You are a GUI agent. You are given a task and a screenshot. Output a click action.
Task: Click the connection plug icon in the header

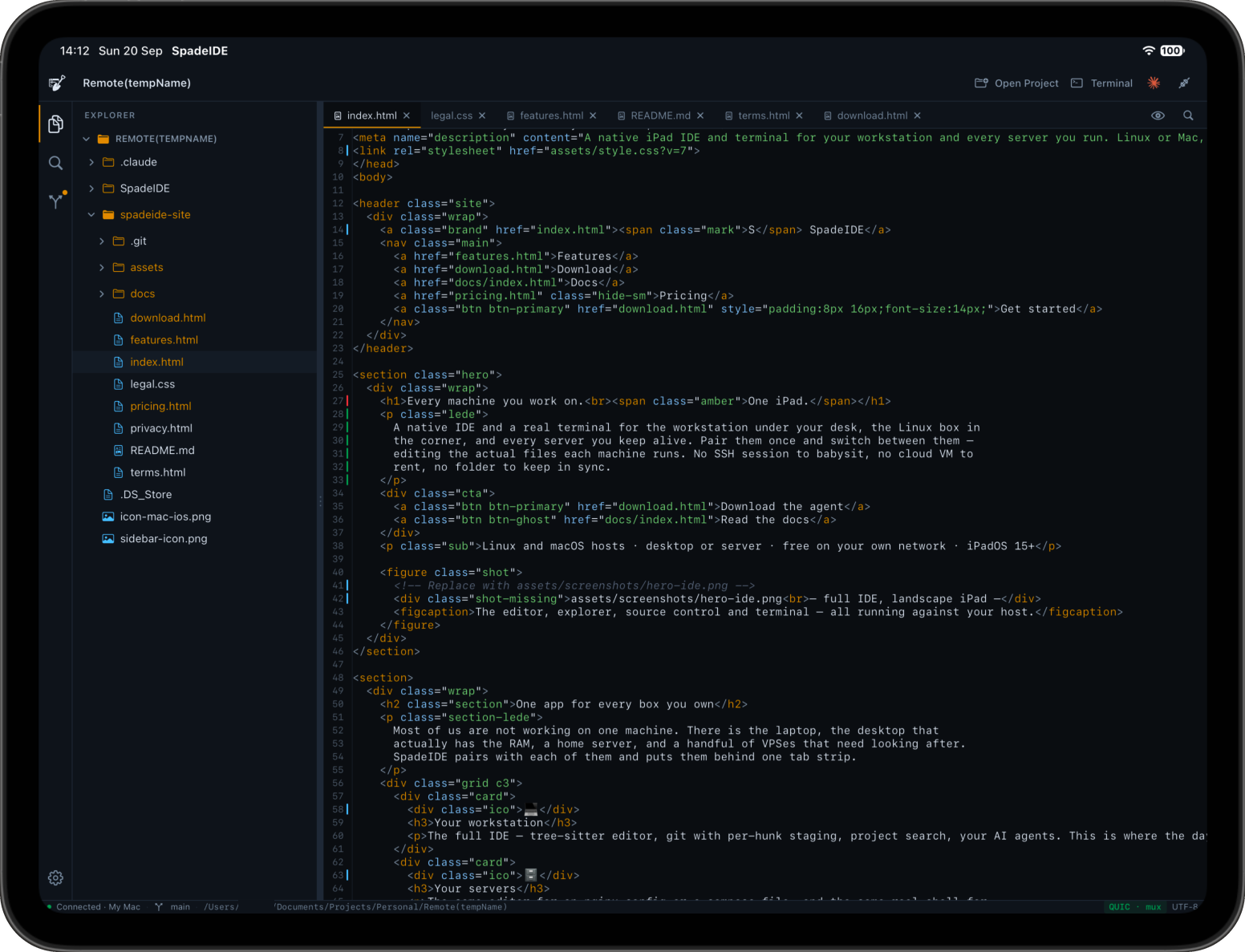click(1184, 83)
